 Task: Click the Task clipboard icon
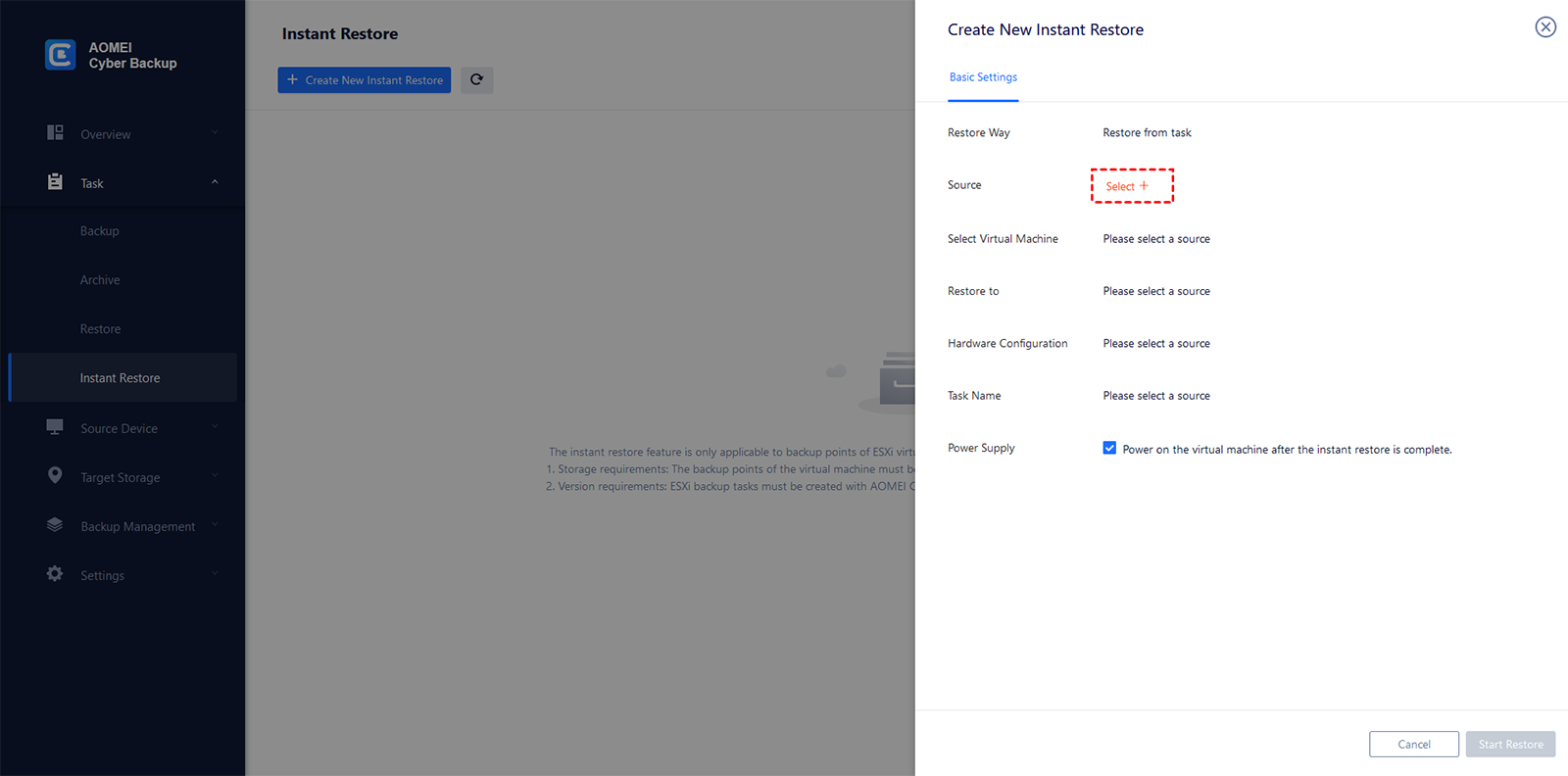click(x=55, y=181)
